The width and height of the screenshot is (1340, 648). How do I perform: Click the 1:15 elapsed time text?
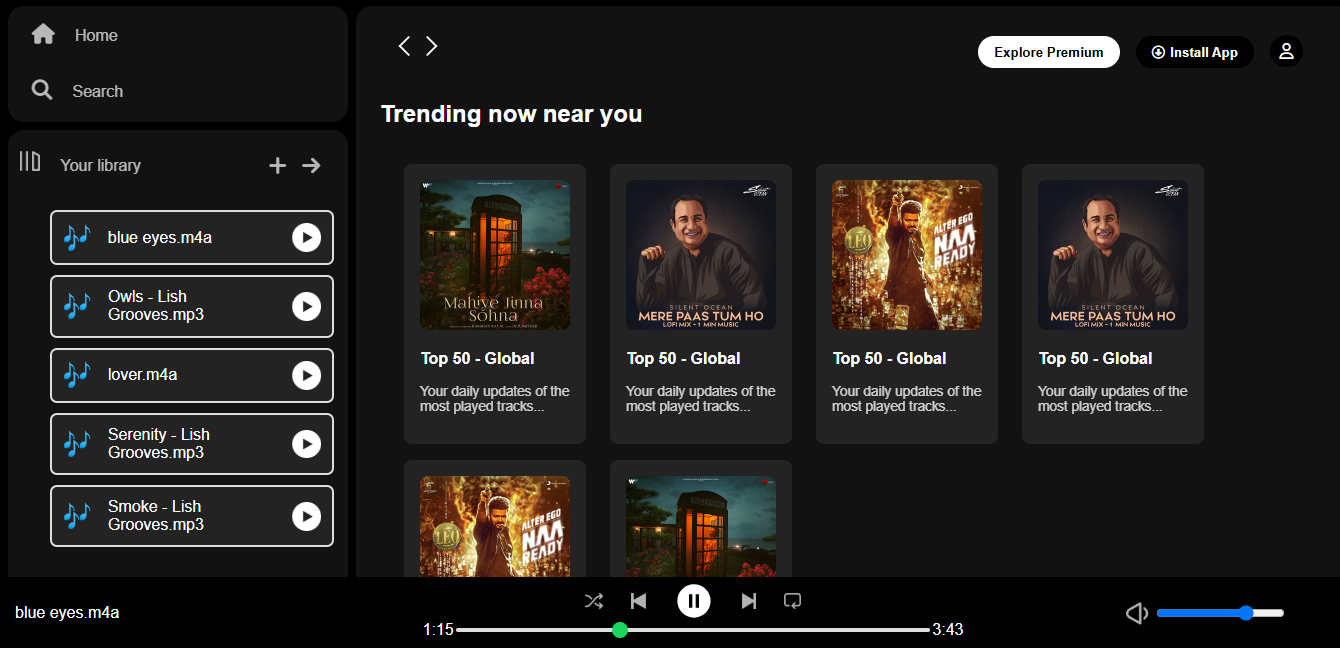tap(438, 629)
